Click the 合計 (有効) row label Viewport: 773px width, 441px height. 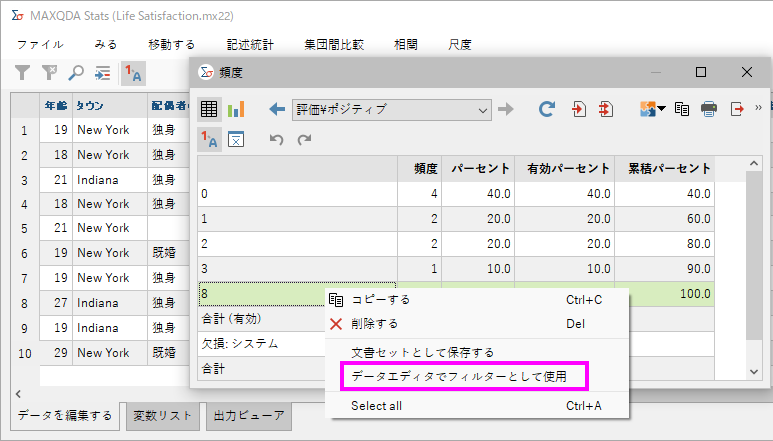[232, 319]
